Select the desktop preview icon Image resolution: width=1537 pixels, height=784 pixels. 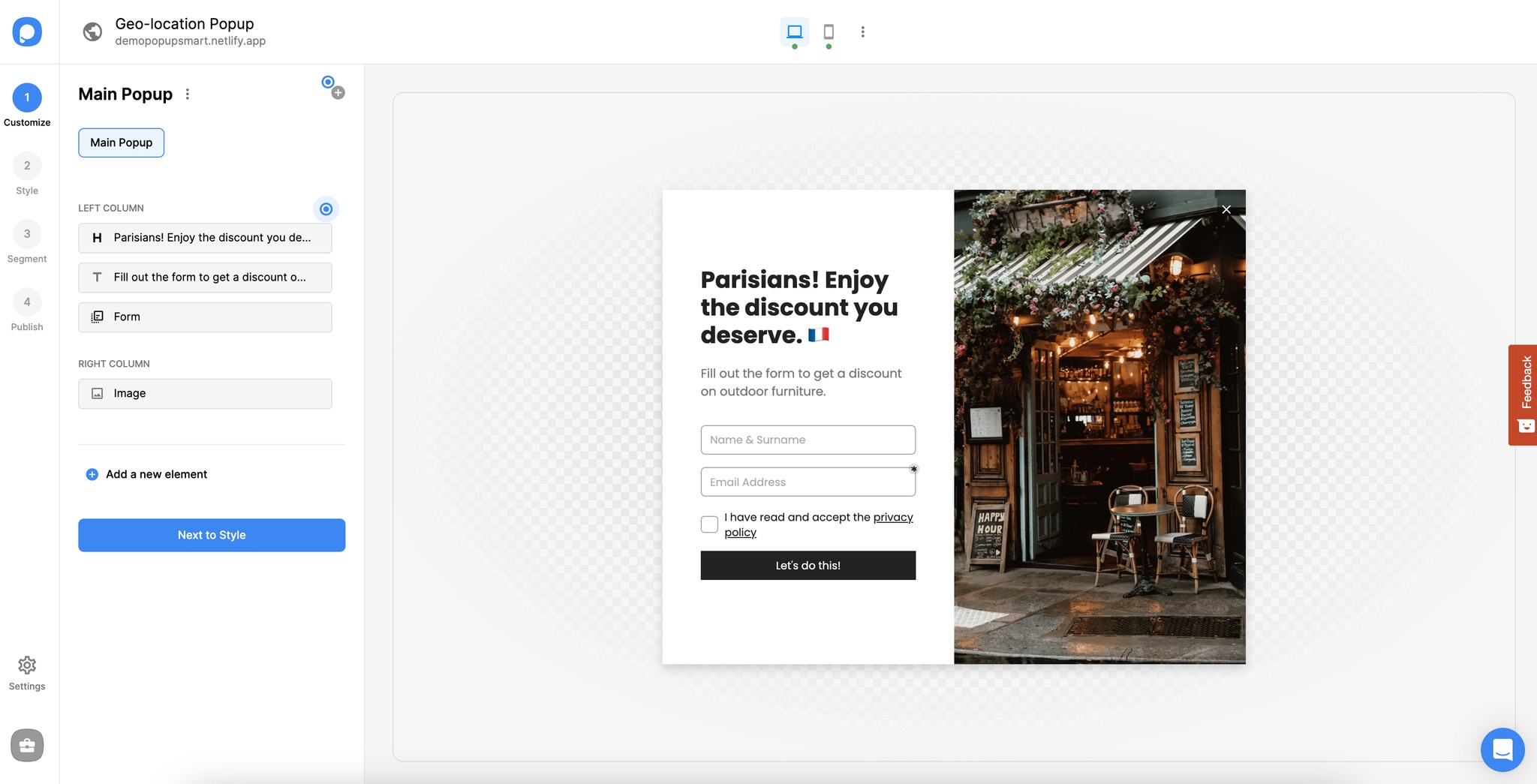coord(793,32)
